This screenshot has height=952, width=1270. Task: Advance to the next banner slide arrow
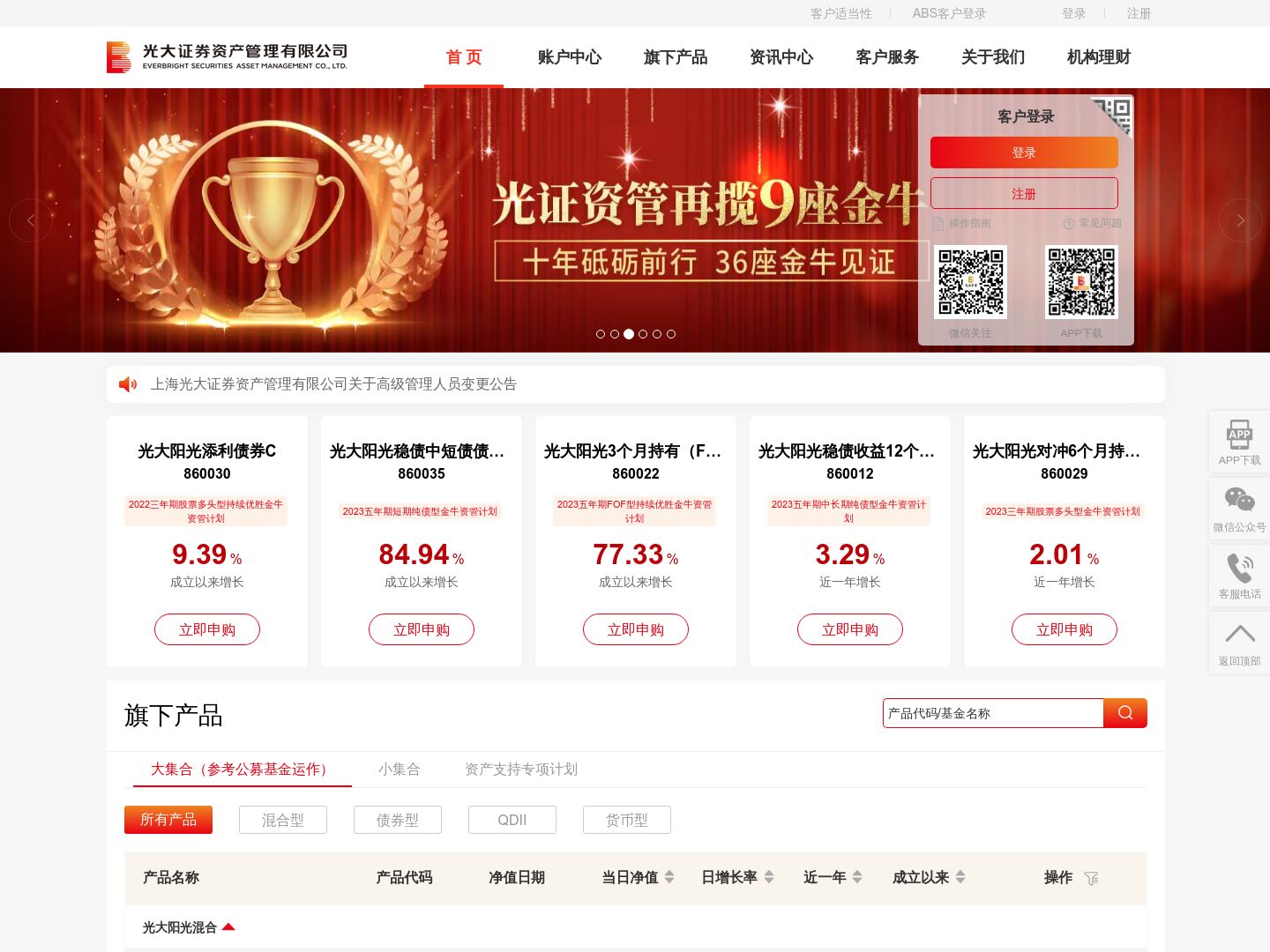[x=1240, y=220]
